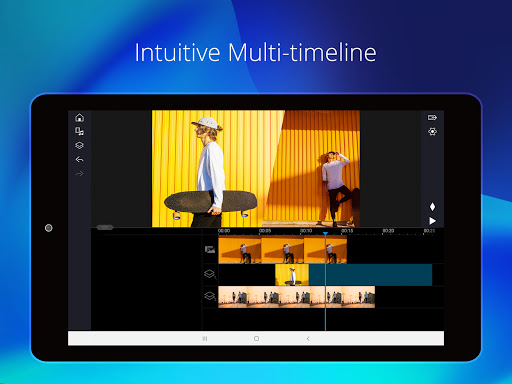The image size is (512, 384).
Task: Open project settings gear
Action: tap(432, 132)
